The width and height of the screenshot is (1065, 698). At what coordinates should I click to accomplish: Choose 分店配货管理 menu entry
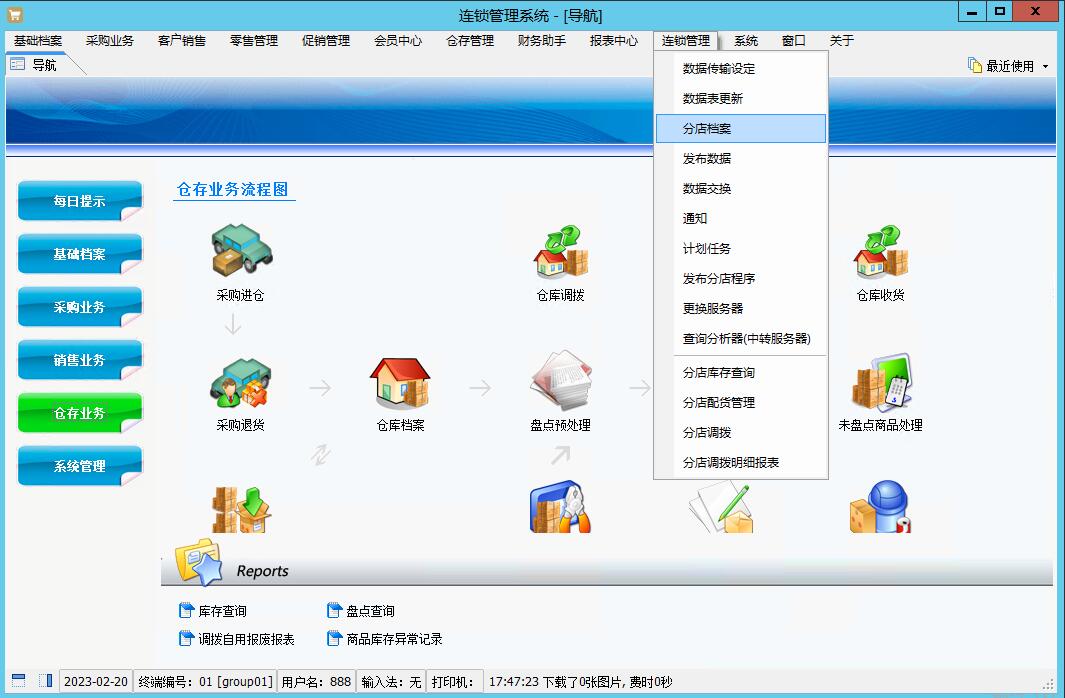pyautogui.click(x=741, y=402)
